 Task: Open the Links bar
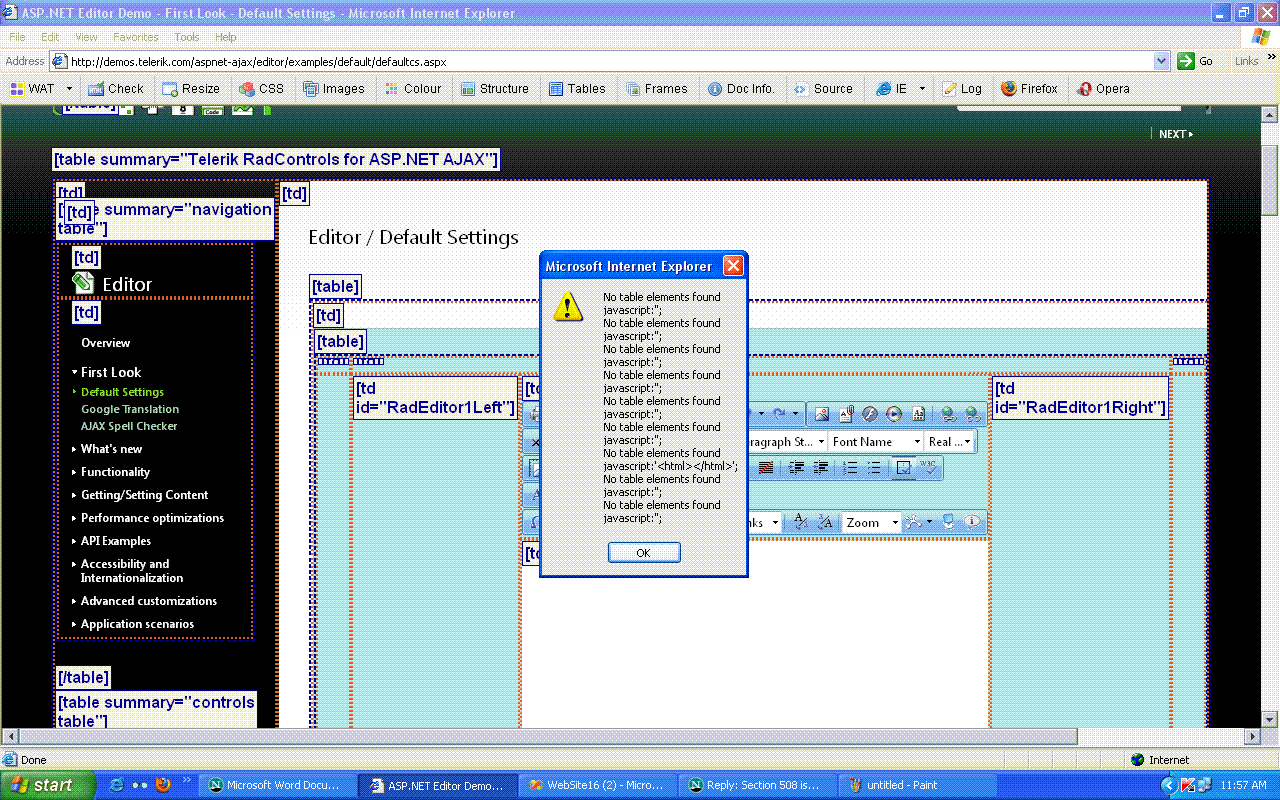pyautogui.click(x=1246, y=61)
